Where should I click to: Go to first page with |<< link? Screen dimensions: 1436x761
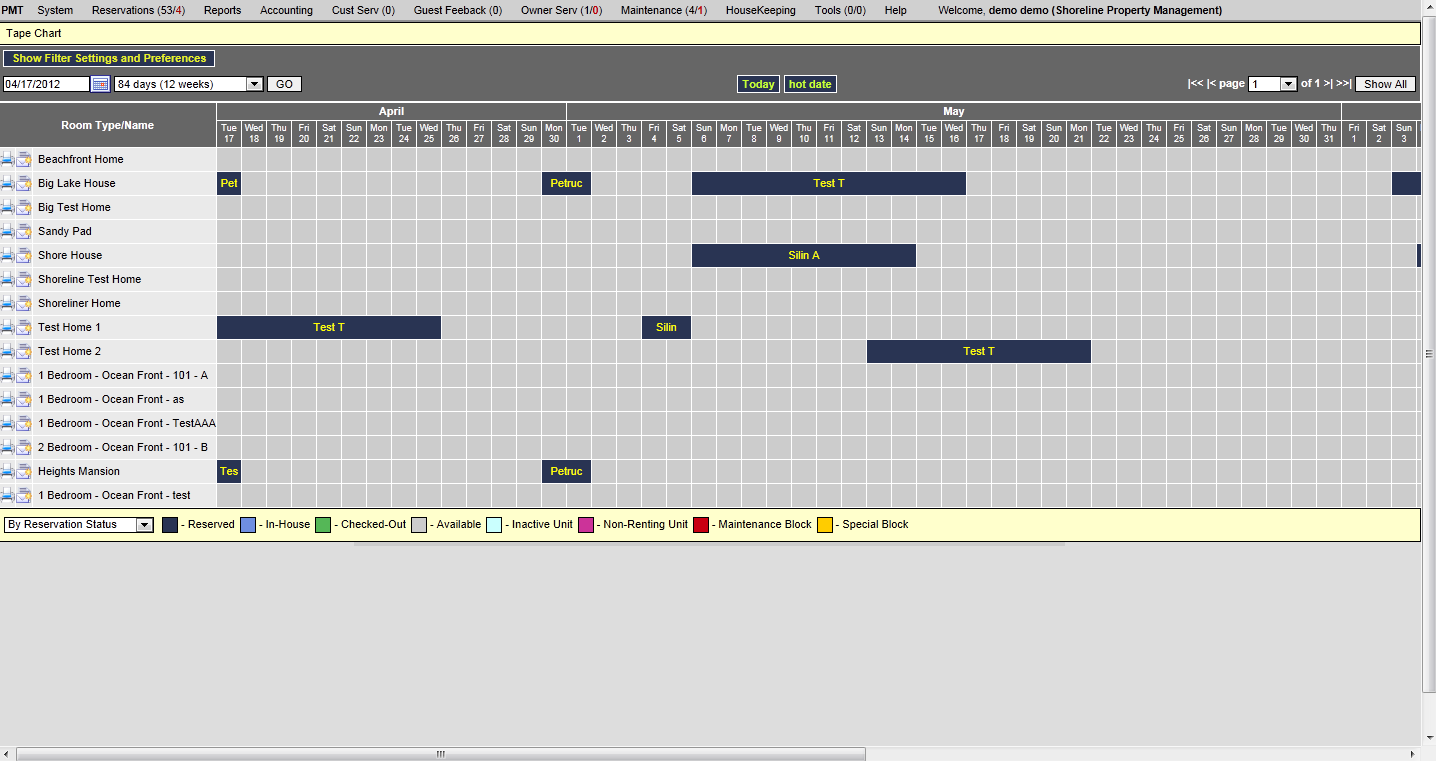pyautogui.click(x=1195, y=84)
